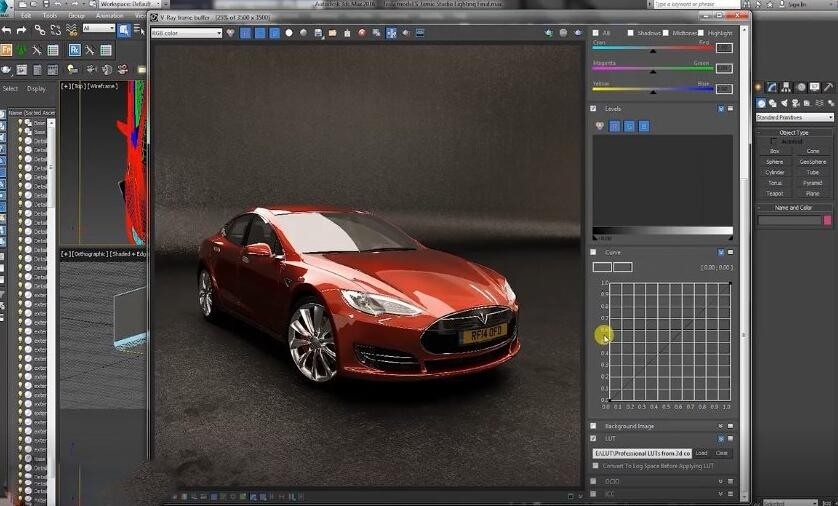The image size is (838, 506).
Task: Enable the Shadows checkbox
Action: click(631, 33)
